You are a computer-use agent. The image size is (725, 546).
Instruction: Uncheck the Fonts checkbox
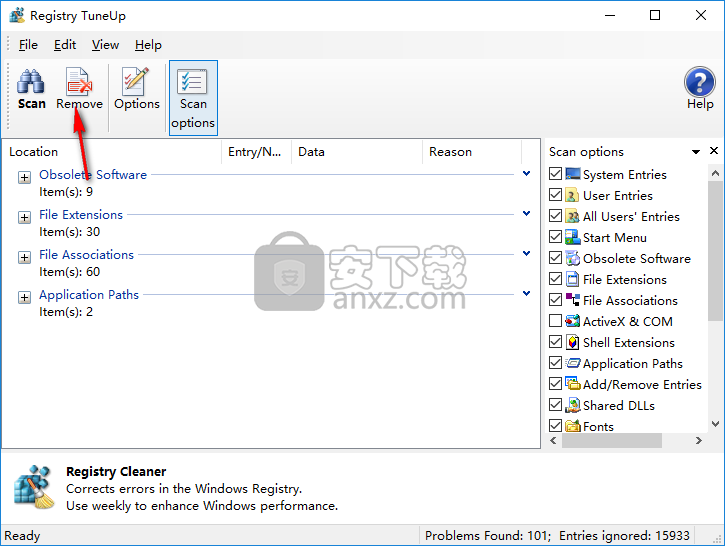click(x=555, y=425)
